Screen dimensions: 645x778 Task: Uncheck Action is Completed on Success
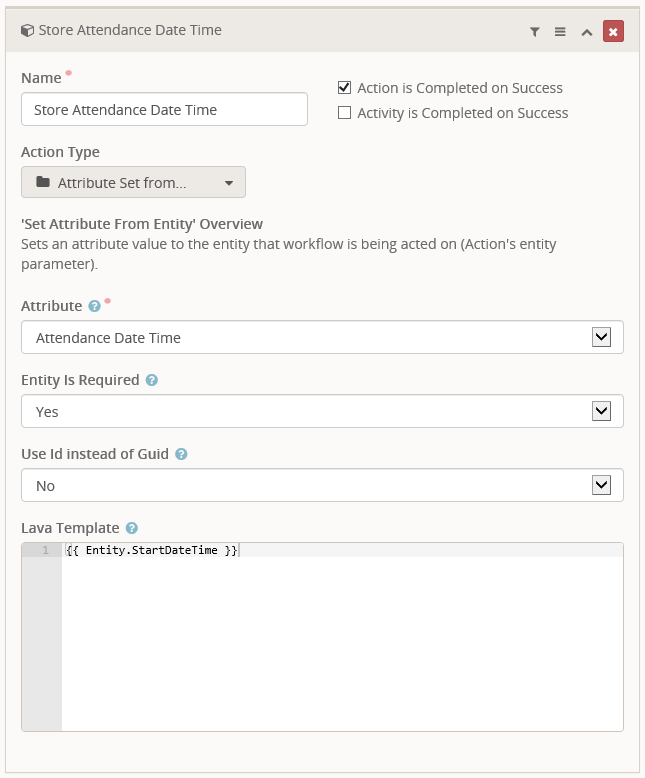[x=345, y=87]
